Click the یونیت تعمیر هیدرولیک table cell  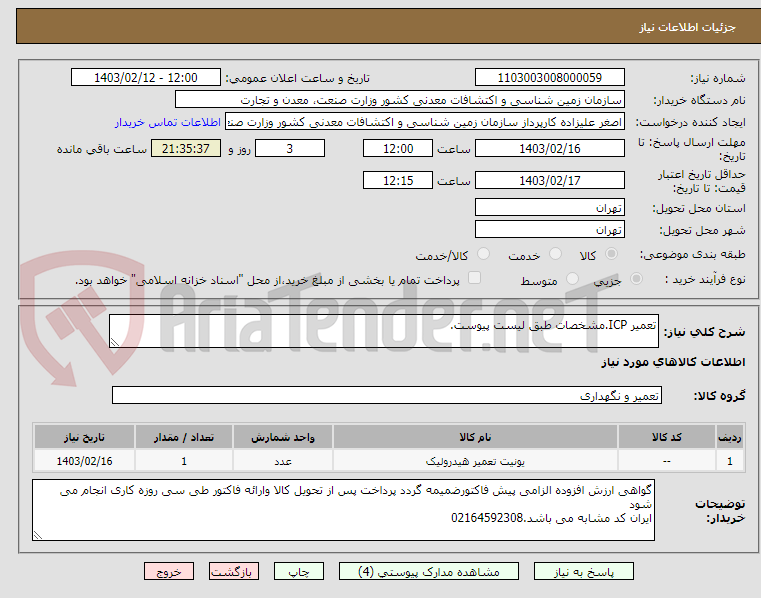point(475,461)
